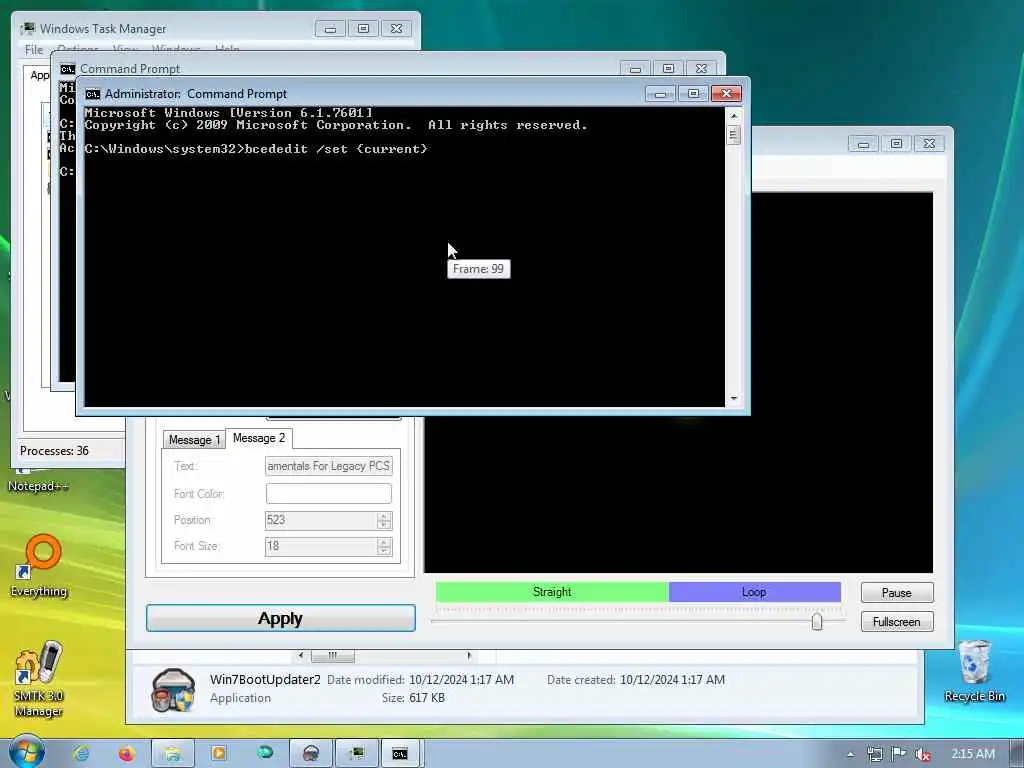Click the background Command Prompt window title icon
Viewport: 1024px width, 768px height.
(x=67, y=69)
